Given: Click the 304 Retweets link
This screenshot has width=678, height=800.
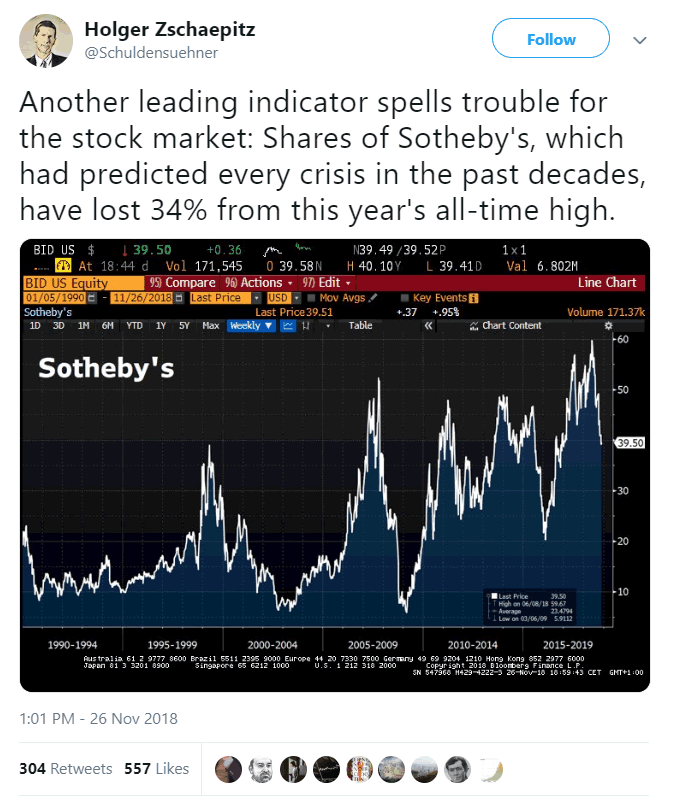Looking at the screenshot, I should [x=65, y=768].
